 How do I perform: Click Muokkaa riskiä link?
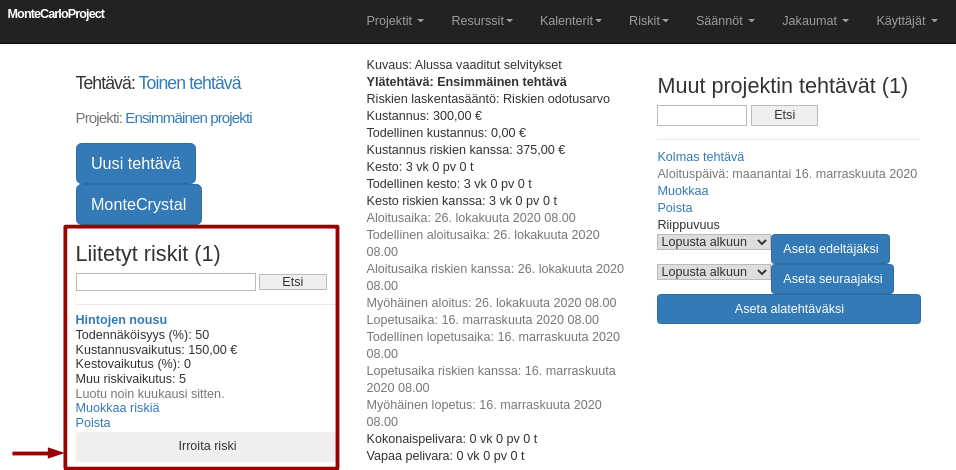point(117,407)
